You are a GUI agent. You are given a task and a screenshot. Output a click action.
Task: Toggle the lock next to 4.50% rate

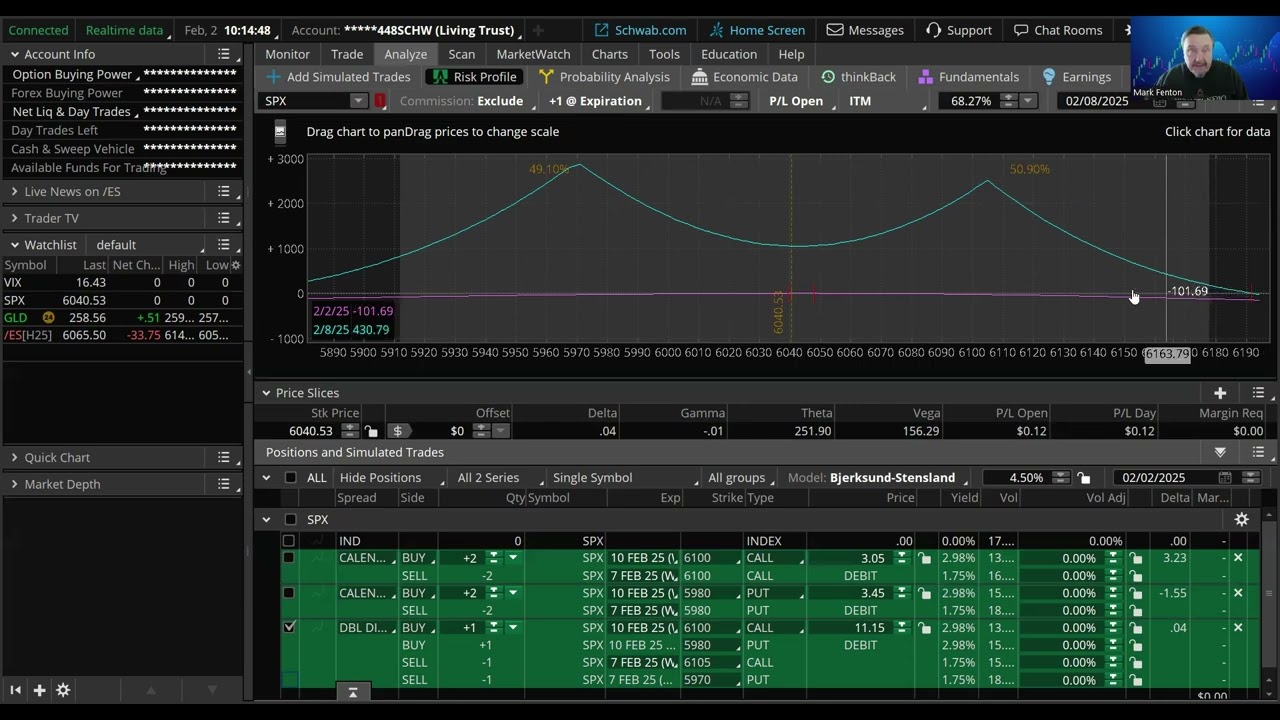(x=1084, y=478)
